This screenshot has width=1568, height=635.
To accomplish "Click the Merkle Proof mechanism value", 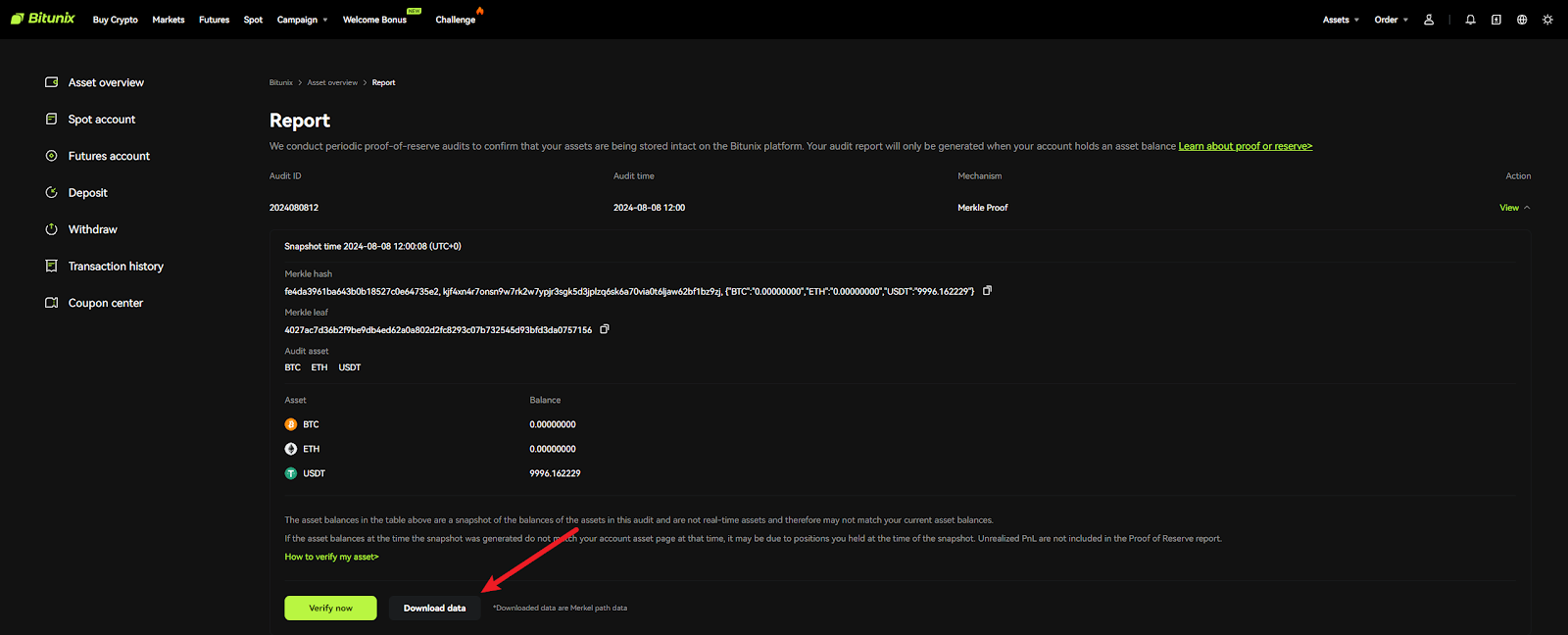I will tap(983, 208).
